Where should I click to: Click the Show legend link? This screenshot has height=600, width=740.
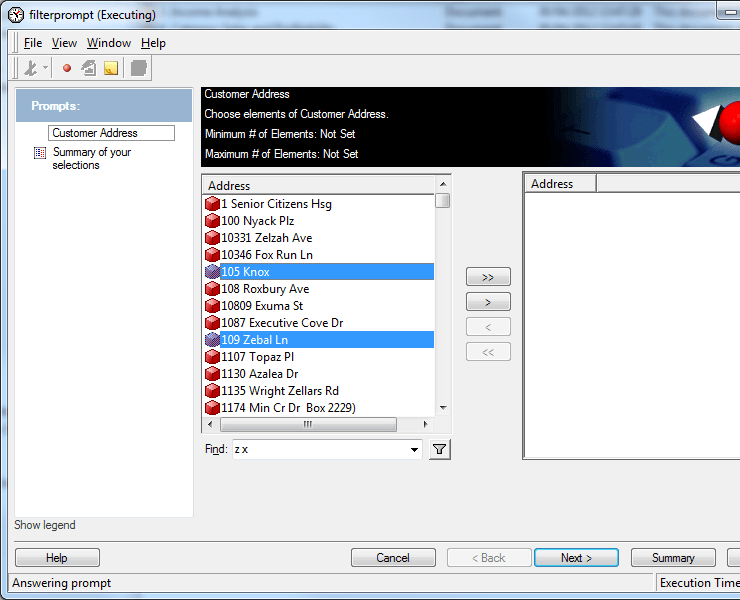coord(45,525)
